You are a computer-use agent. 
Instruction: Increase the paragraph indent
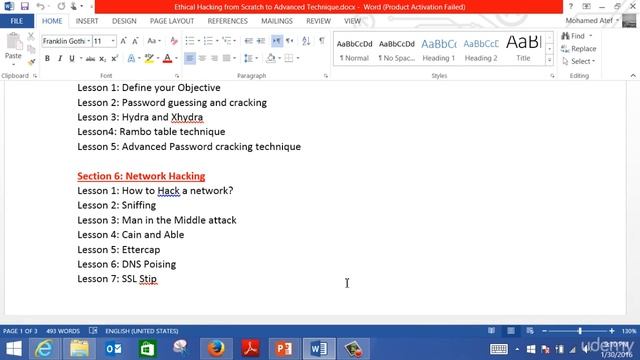(x=261, y=41)
